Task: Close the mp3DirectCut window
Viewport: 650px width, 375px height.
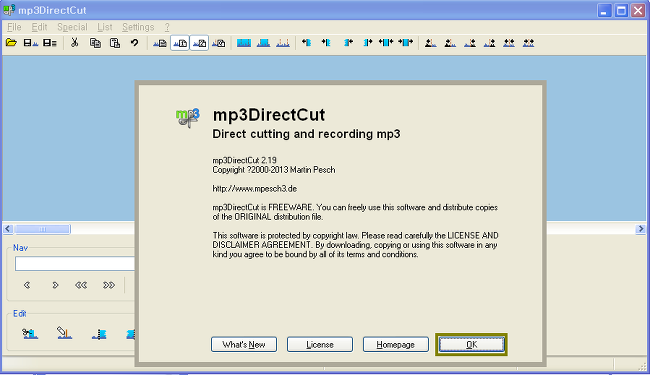Action: 638,10
